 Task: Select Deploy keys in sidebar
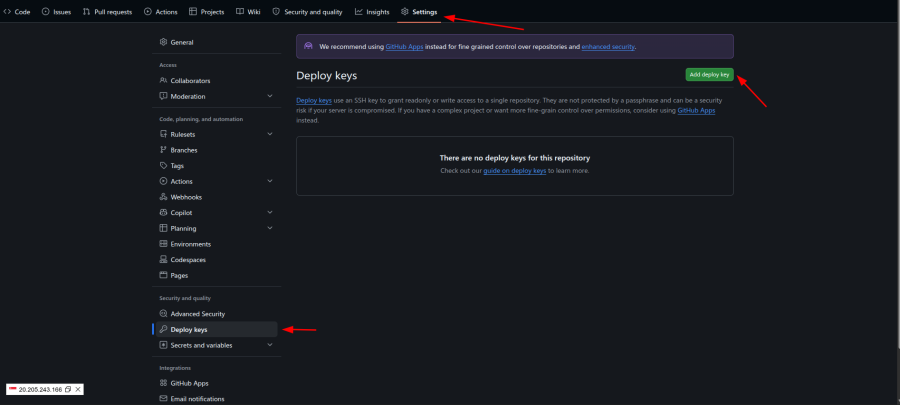coord(215,330)
